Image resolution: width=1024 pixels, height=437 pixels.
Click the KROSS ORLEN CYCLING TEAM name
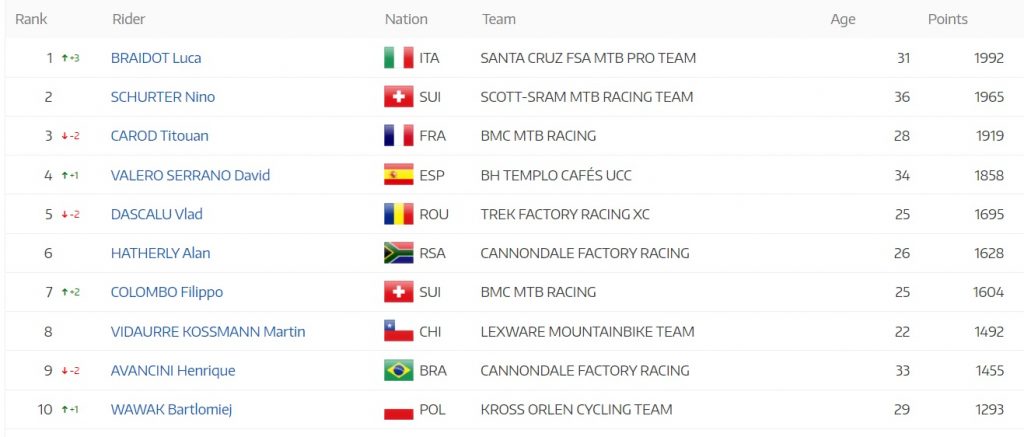coord(576,409)
